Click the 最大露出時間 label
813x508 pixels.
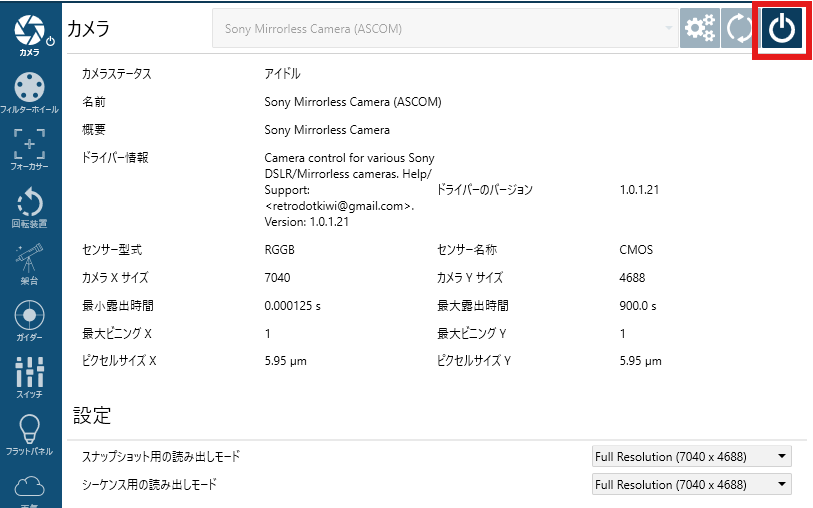tap(473, 306)
